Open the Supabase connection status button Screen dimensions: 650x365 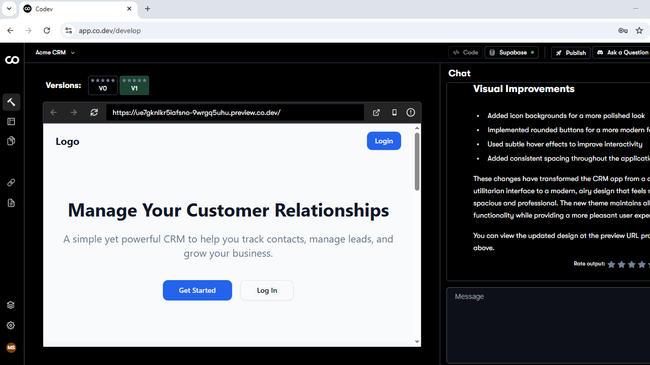[512, 53]
